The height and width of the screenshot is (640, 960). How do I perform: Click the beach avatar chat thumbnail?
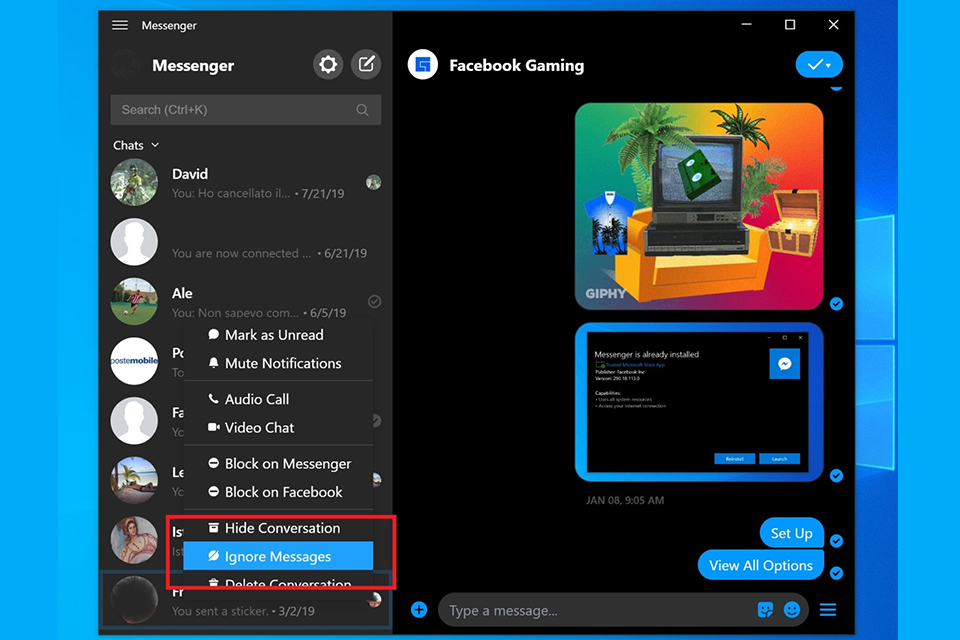pyautogui.click(x=134, y=480)
